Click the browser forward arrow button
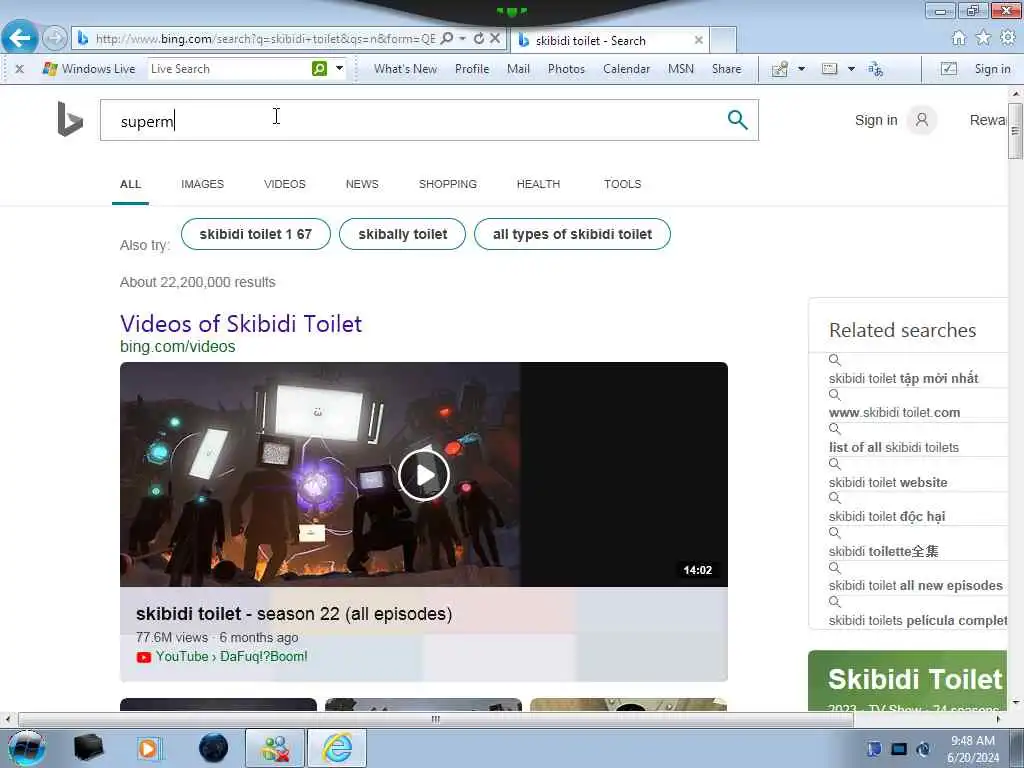 pos(55,38)
